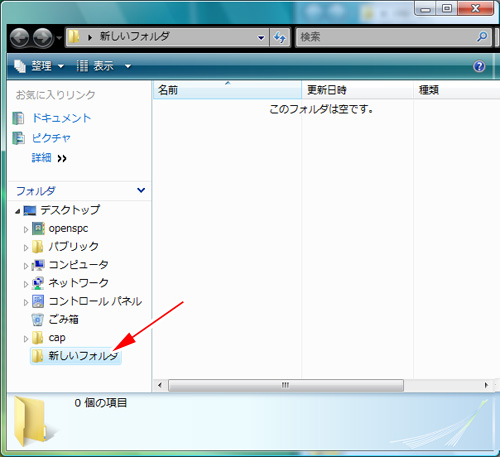Click the Forward navigation arrow button
The image size is (500, 457).
click(43, 38)
